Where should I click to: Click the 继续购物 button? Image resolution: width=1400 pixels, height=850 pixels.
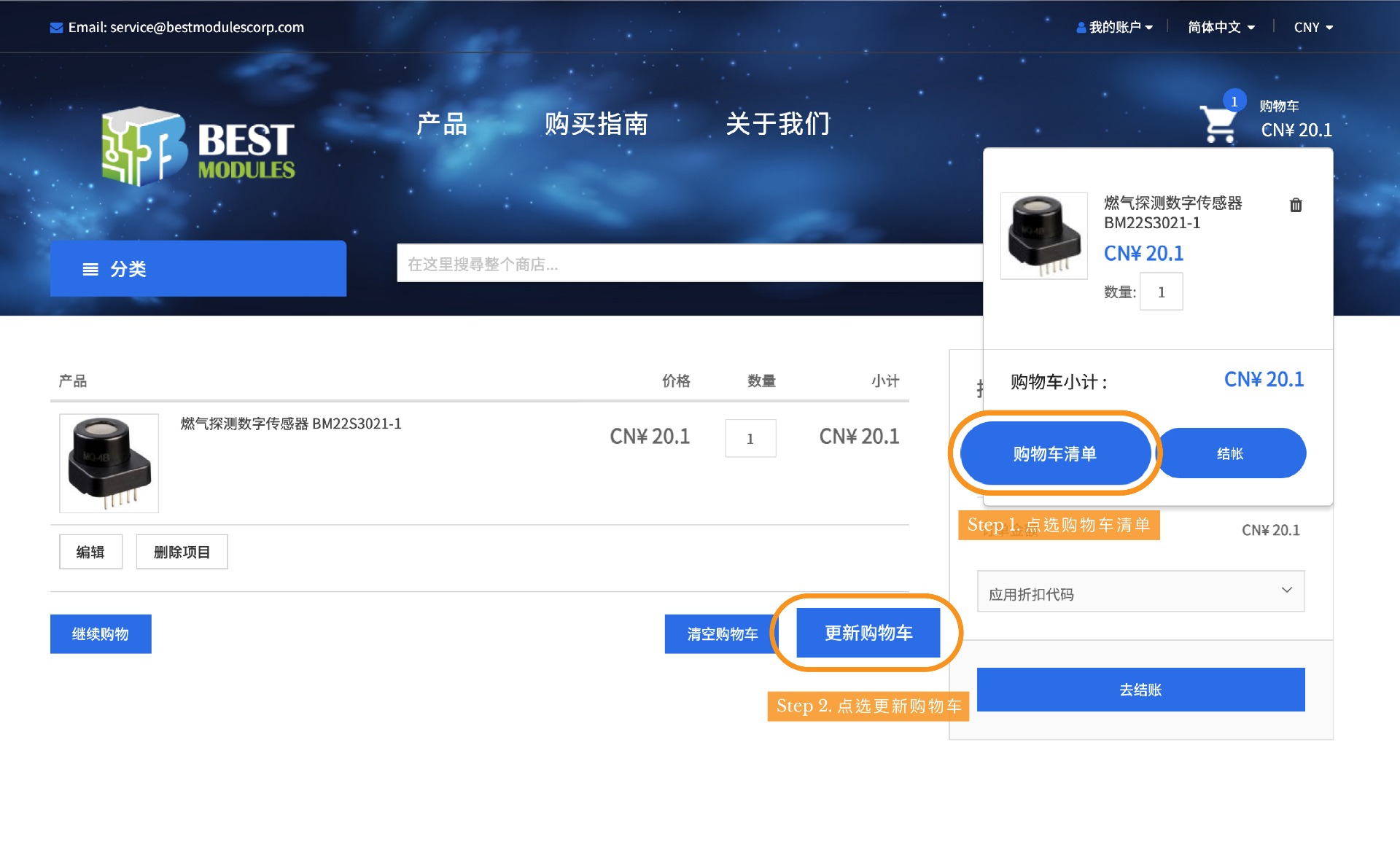tap(101, 634)
